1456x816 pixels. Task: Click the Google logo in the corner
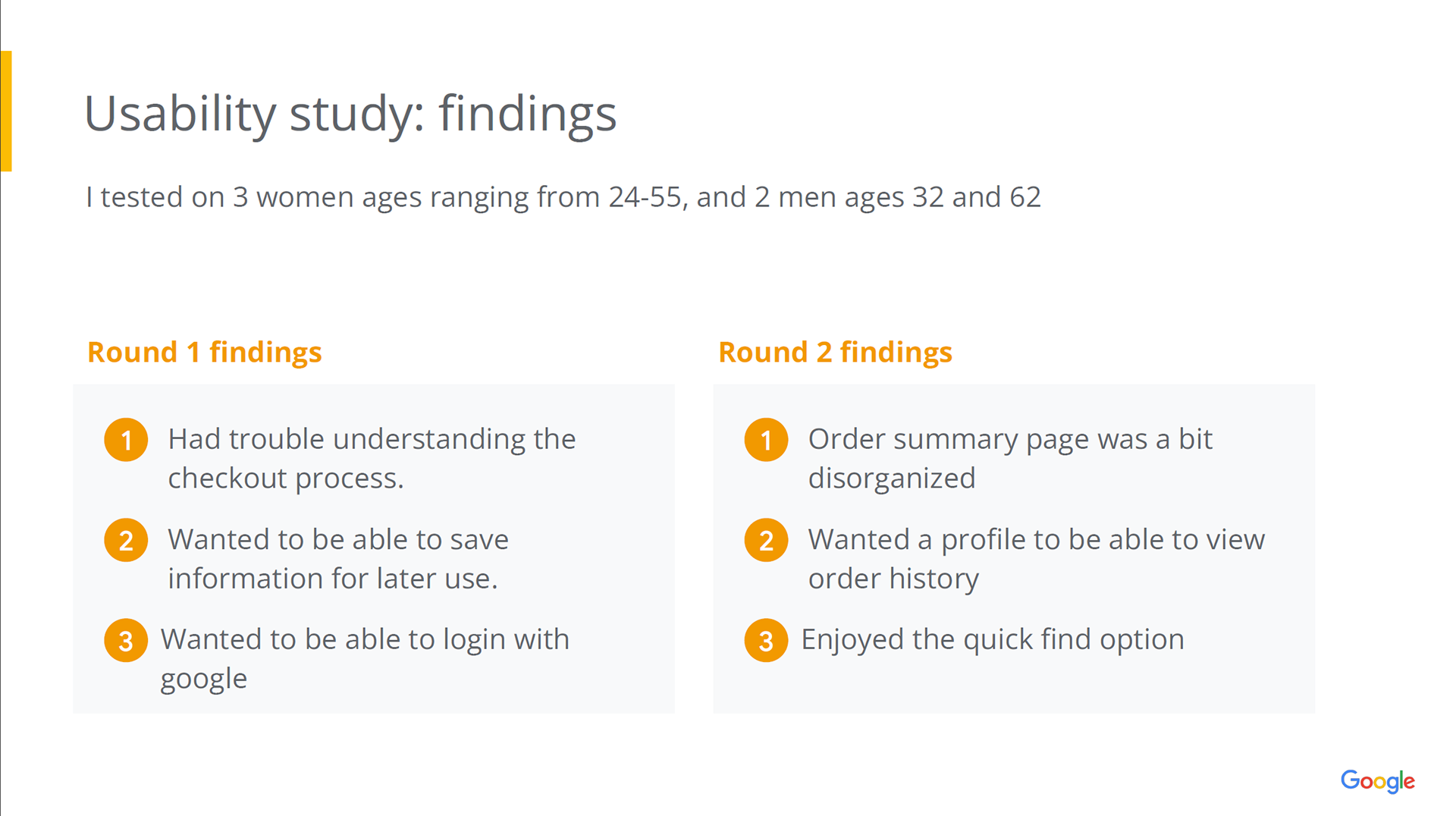[1377, 781]
